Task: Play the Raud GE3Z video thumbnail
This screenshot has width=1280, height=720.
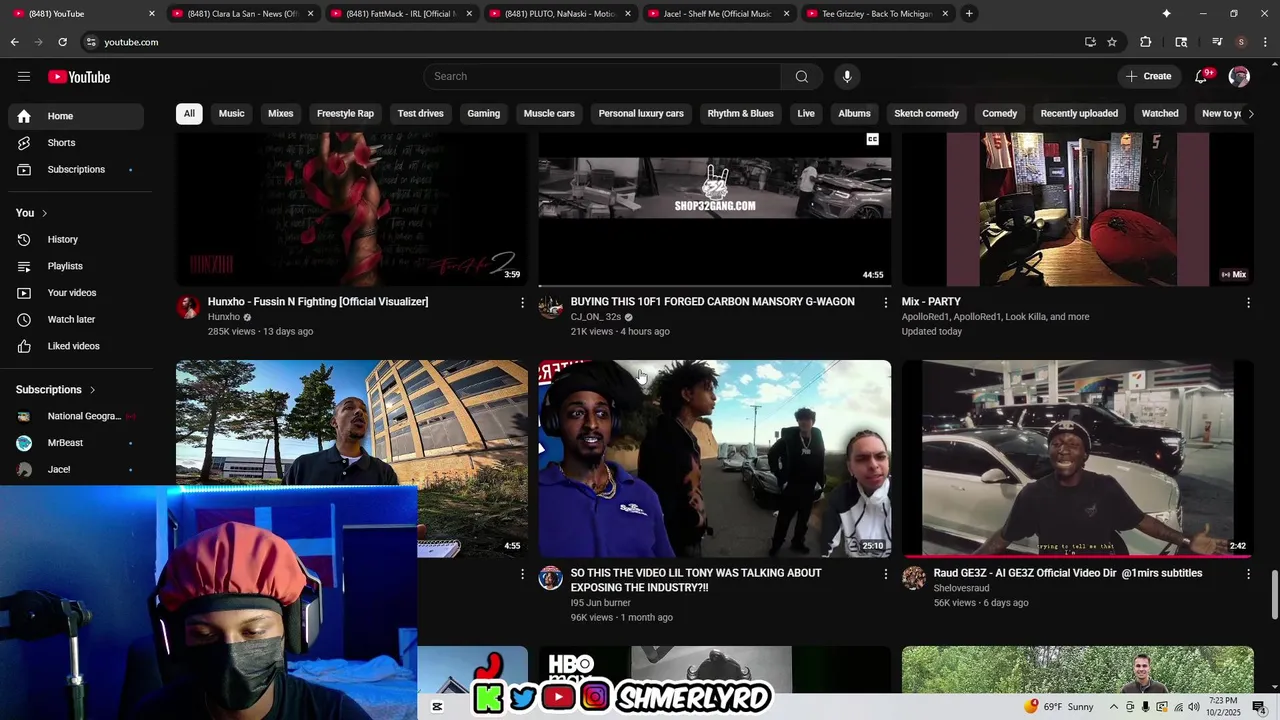Action: pos(1078,459)
